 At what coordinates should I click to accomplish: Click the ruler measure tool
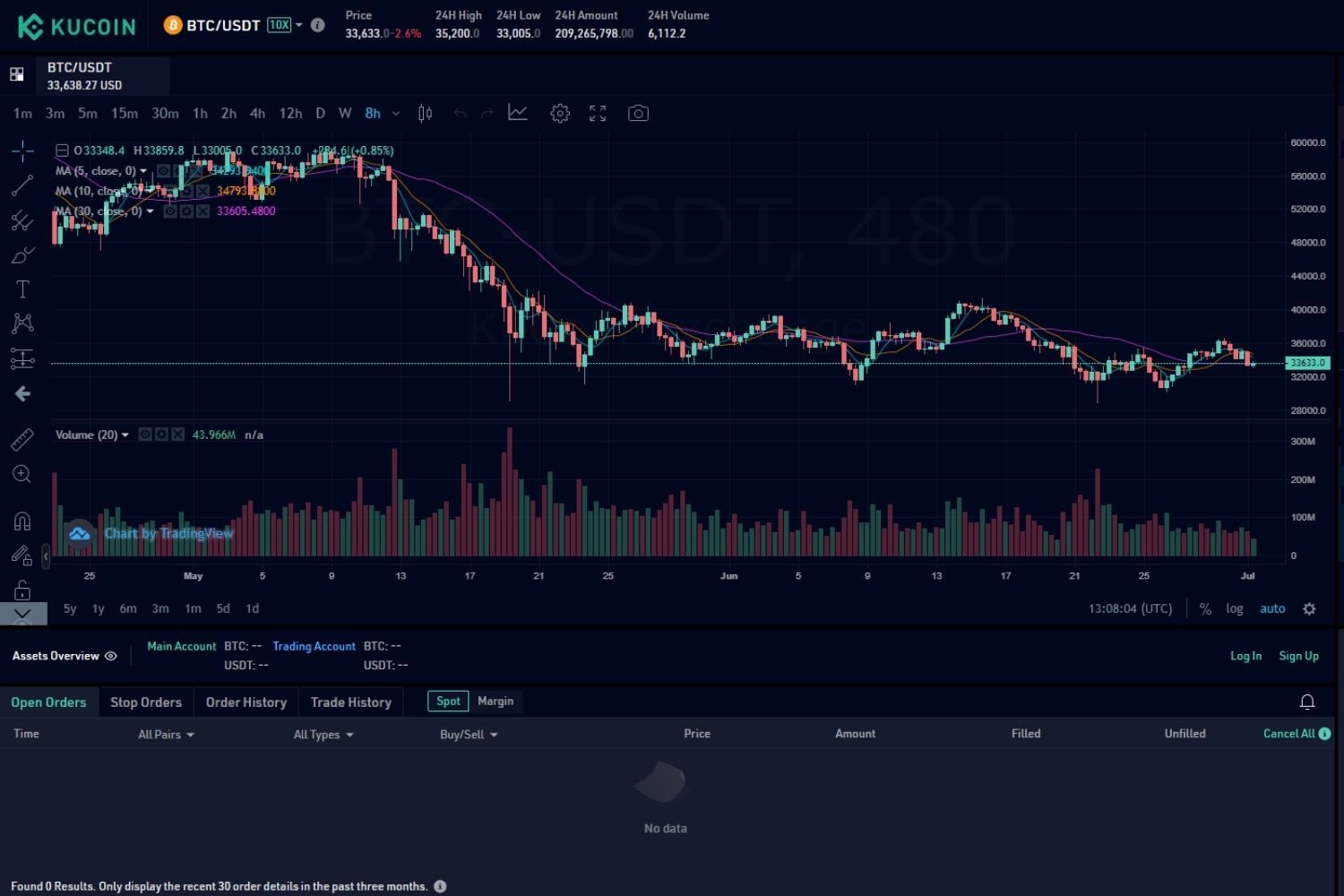tap(22, 439)
